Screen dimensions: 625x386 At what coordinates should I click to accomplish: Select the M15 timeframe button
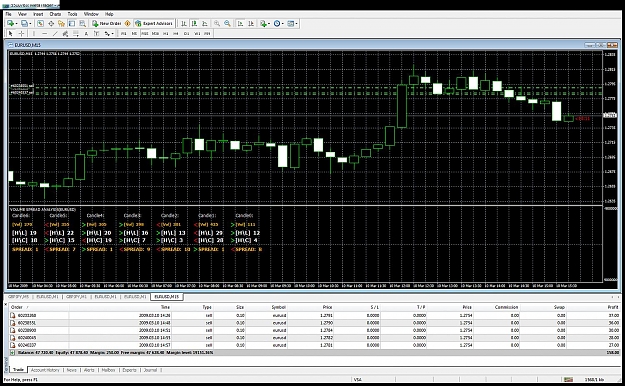(145, 34)
